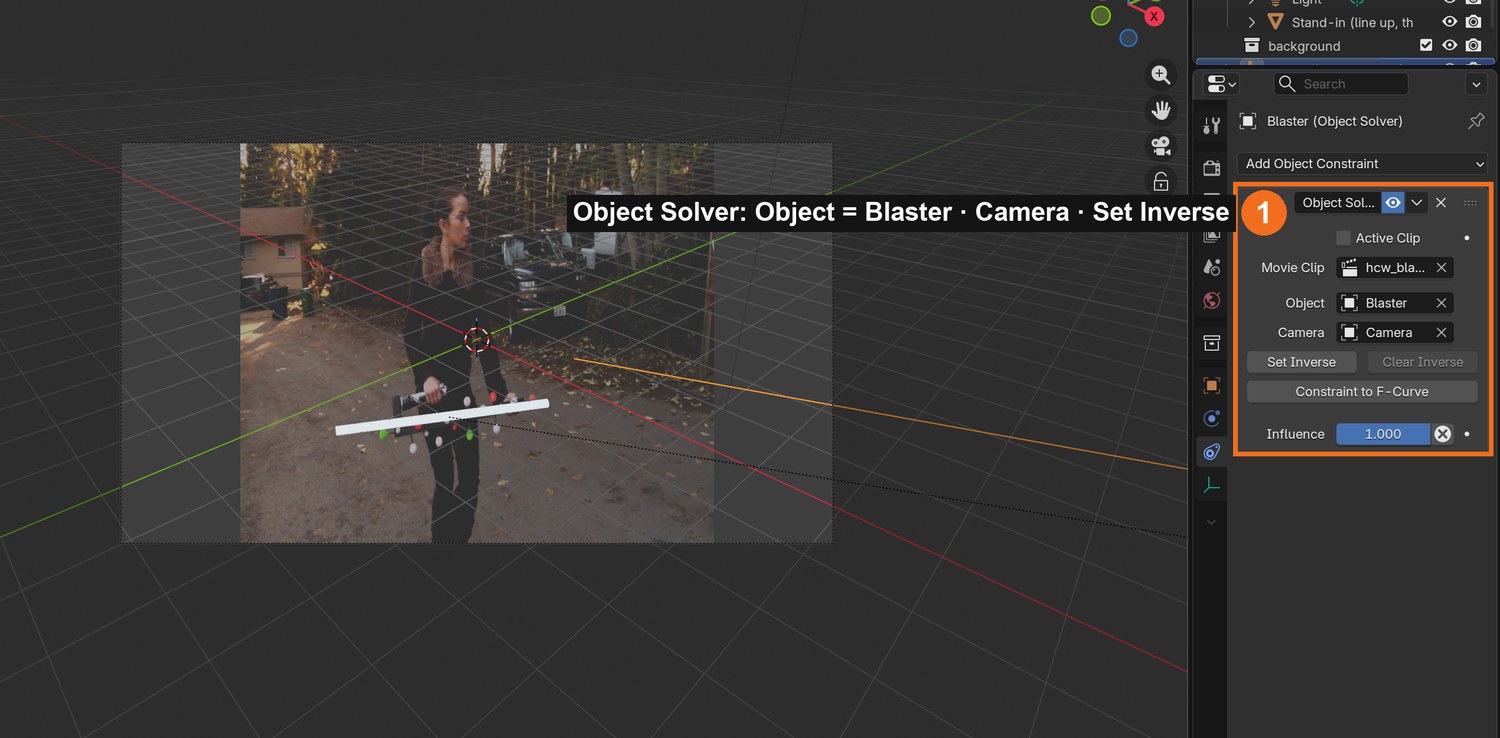Image resolution: width=1500 pixels, height=738 pixels.
Task: Click the Stand-in orange triangle mesh icon
Action: [1275, 22]
